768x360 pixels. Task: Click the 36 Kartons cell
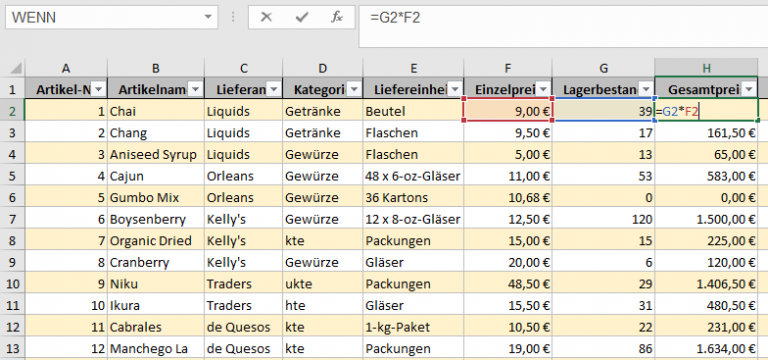(x=413, y=198)
